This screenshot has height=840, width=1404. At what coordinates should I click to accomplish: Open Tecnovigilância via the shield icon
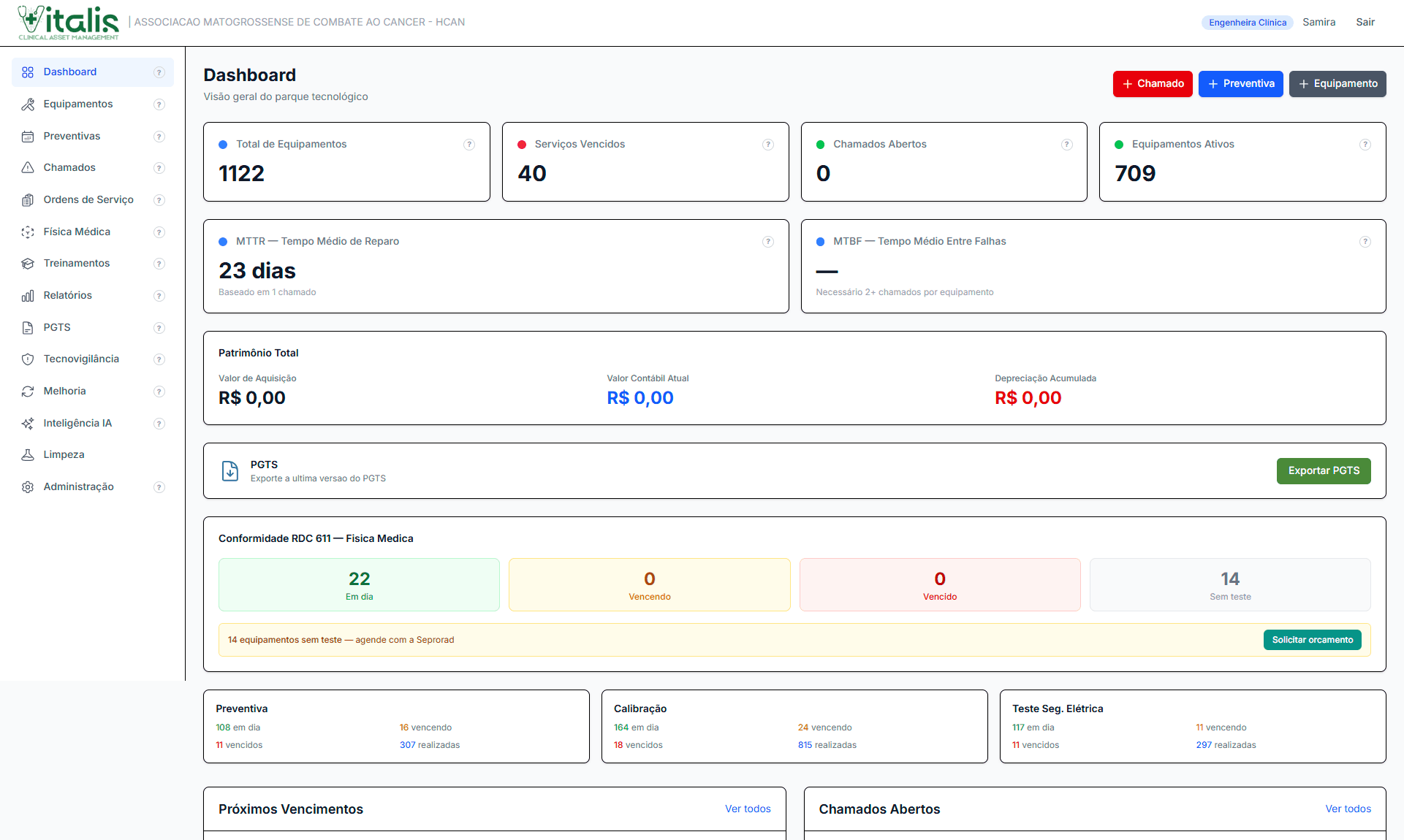point(28,359)
